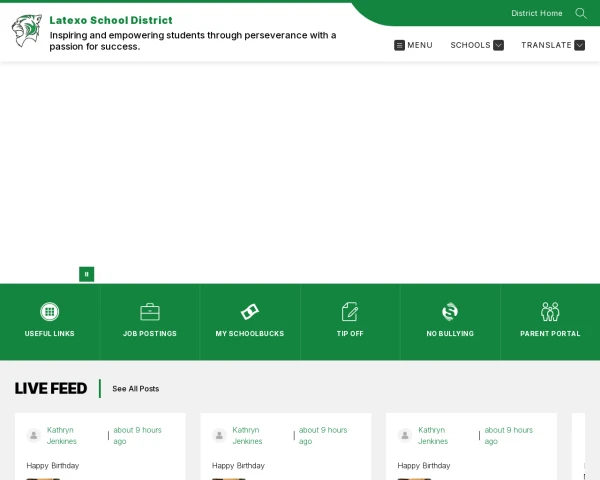The height and width of the screenshot is (480, 600).
Task: Click the hamburger Menu icon
Action: point(399,45)
